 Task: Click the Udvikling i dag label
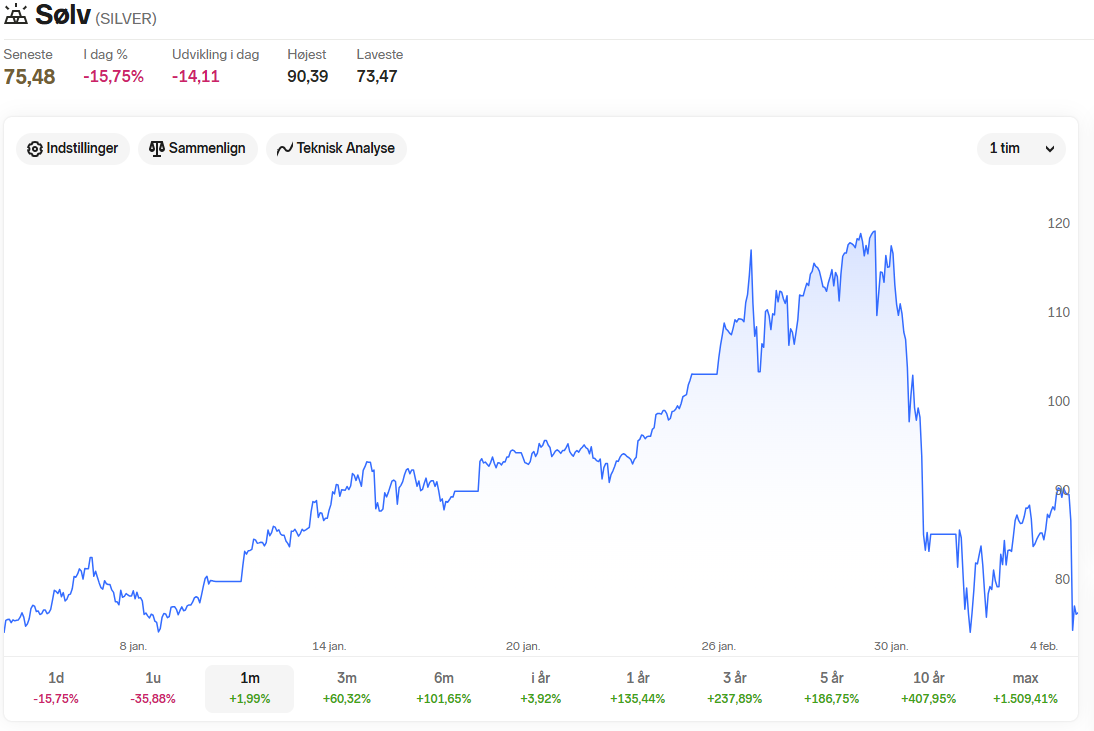(x=216, y=54)
